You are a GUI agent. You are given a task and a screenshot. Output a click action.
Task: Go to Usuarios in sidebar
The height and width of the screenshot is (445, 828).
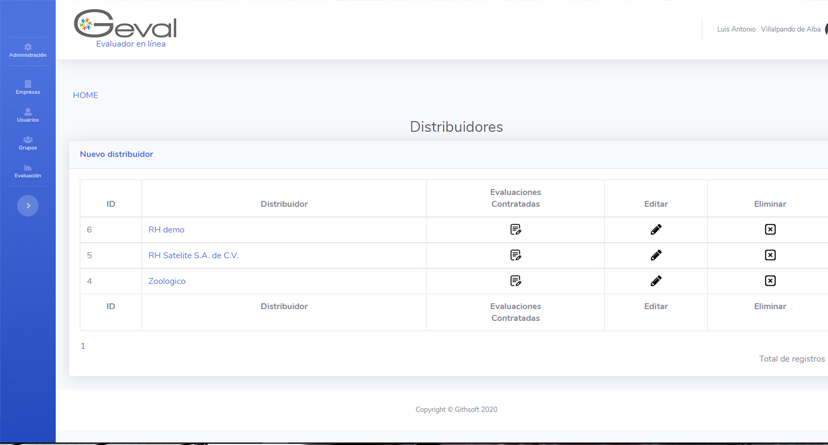pos(28,116)
